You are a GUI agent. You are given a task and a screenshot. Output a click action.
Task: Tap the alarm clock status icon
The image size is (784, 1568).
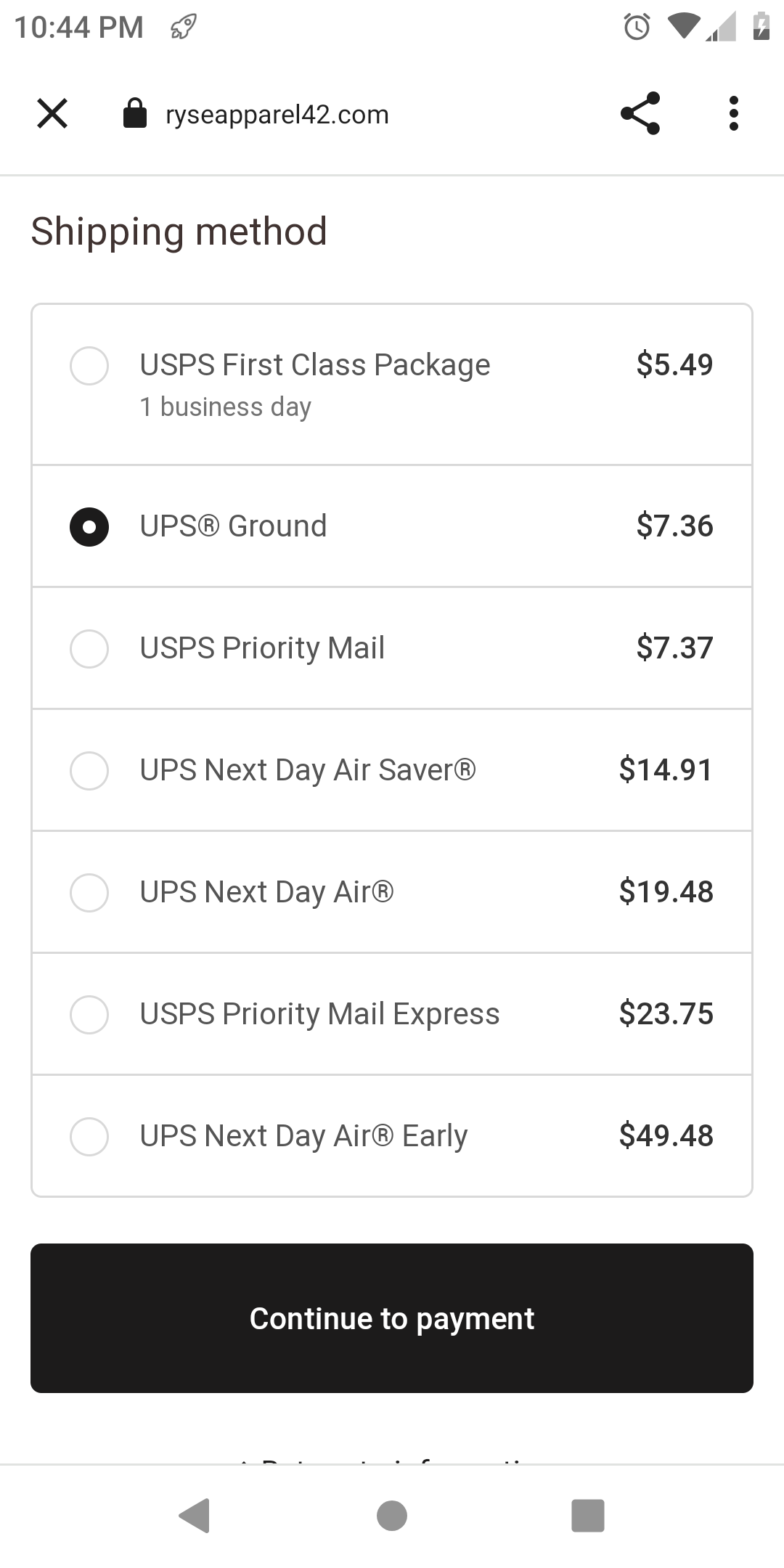point(637,28)
